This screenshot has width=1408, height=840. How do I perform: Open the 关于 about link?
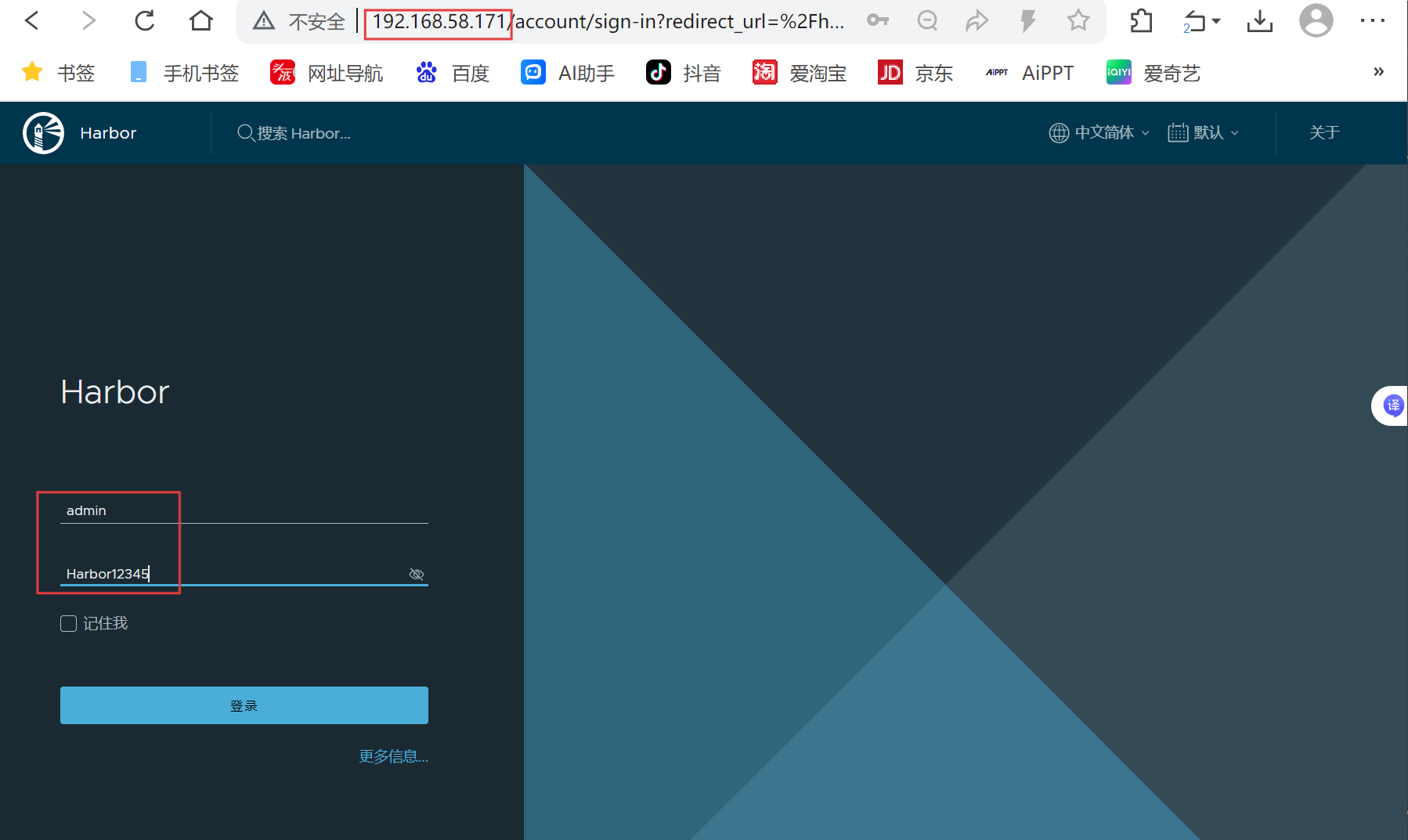pyautogui.click(x=1324, y=133)
